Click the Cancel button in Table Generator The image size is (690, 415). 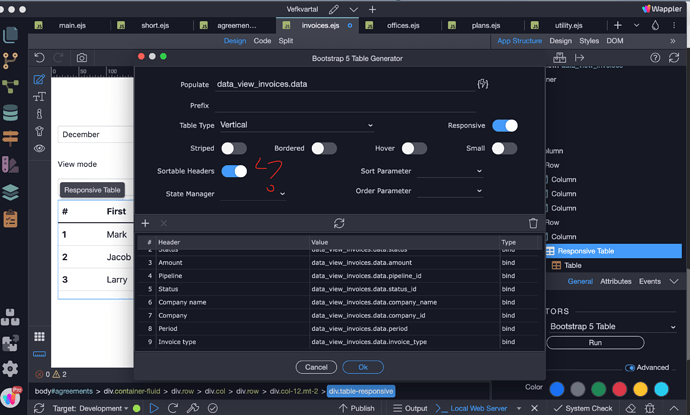[316, 367]
